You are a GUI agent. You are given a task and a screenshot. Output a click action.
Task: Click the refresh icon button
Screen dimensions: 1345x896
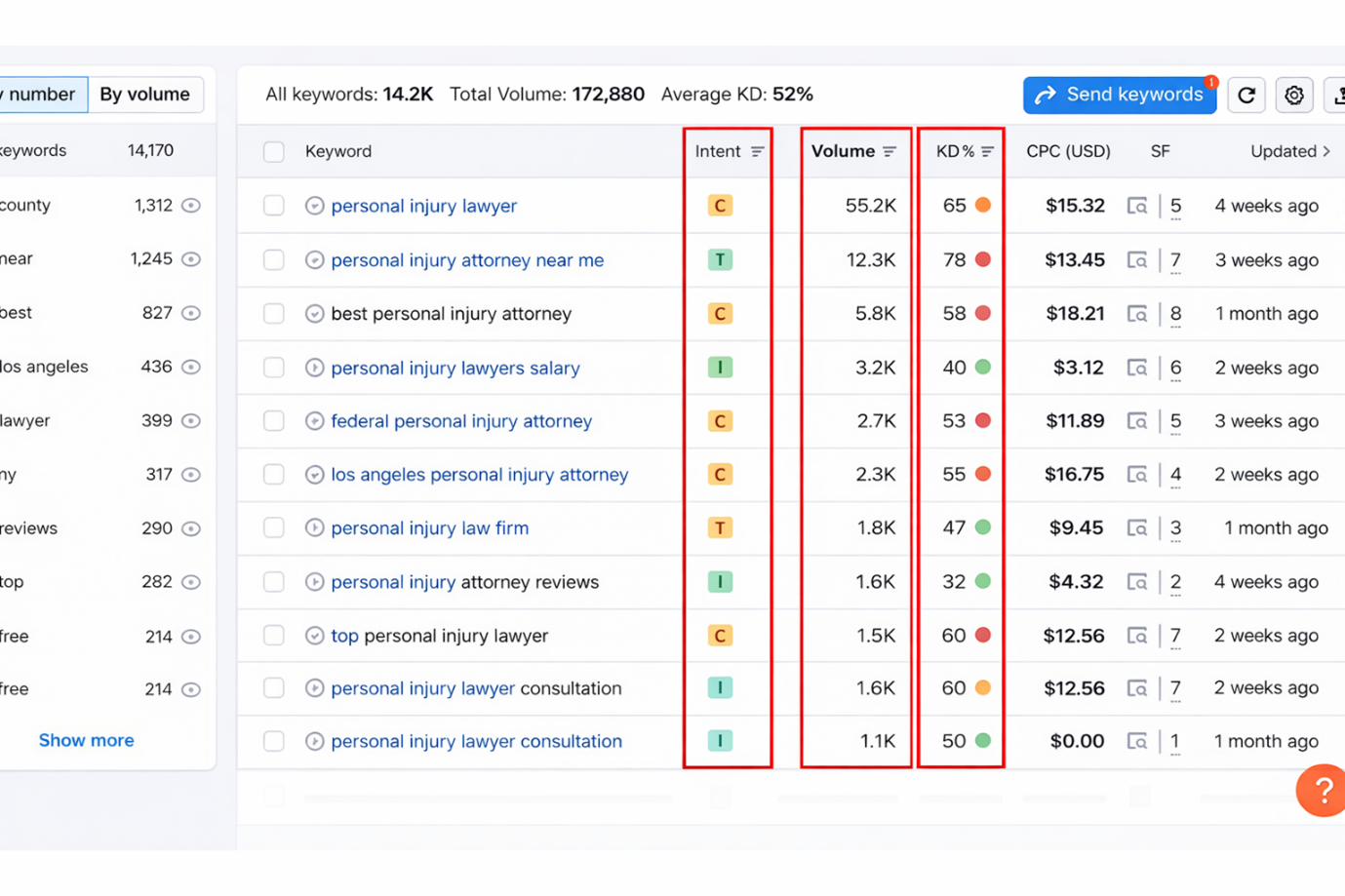pos(1246,96)
